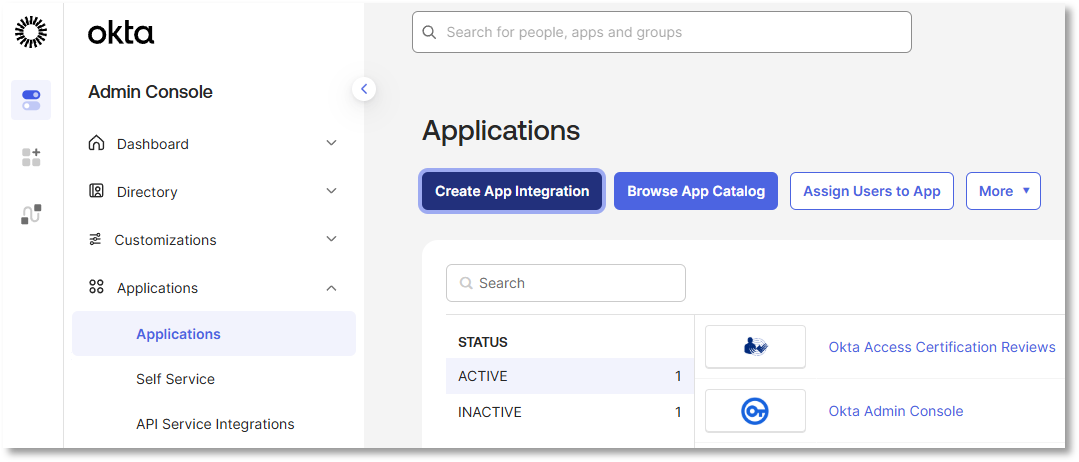Expand the Customizations section chevron

pyautogui.click(x=332, y=240)
